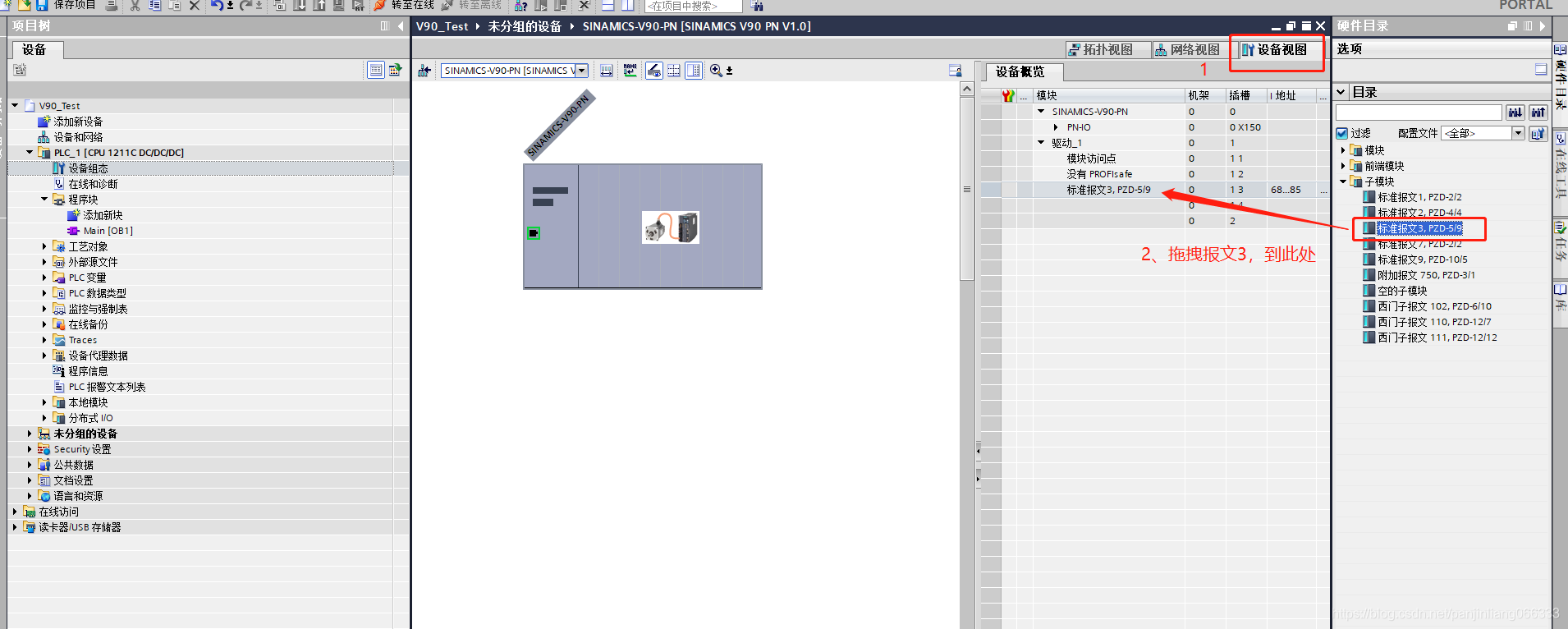This screenshot has height=629, width=1568.
Task: Click the Go online plug icon
Action: tap(380, 5)
